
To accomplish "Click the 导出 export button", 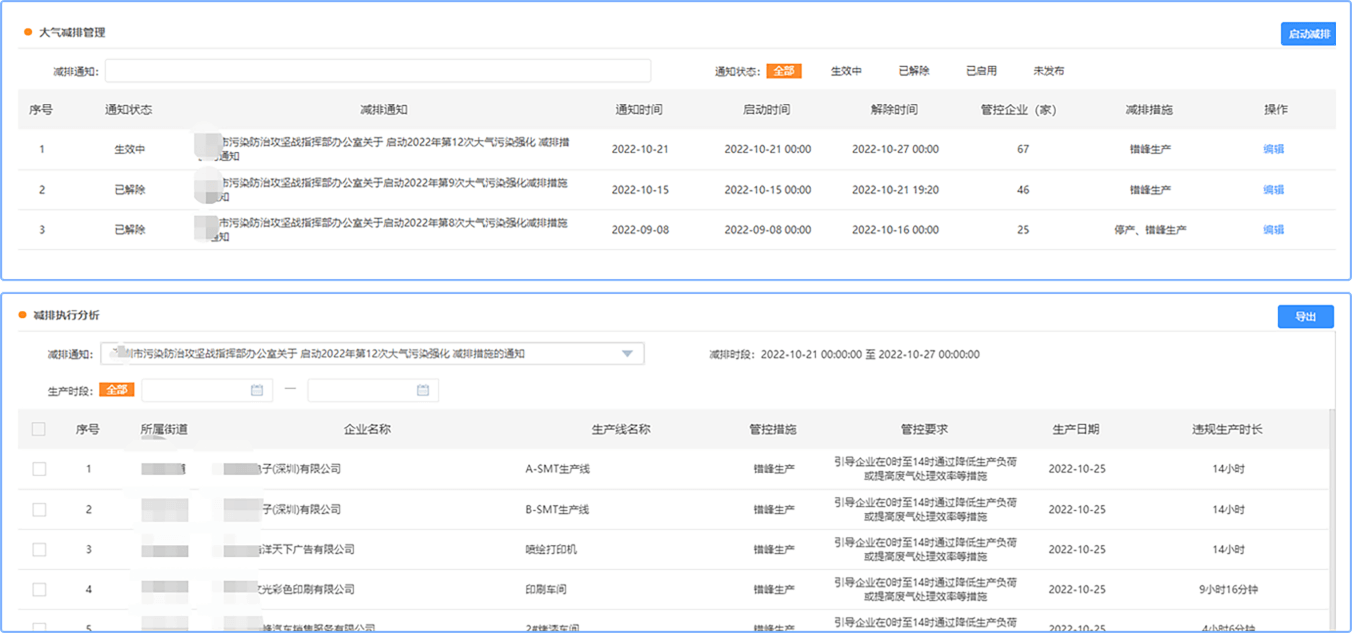I will click(1305, 317).
